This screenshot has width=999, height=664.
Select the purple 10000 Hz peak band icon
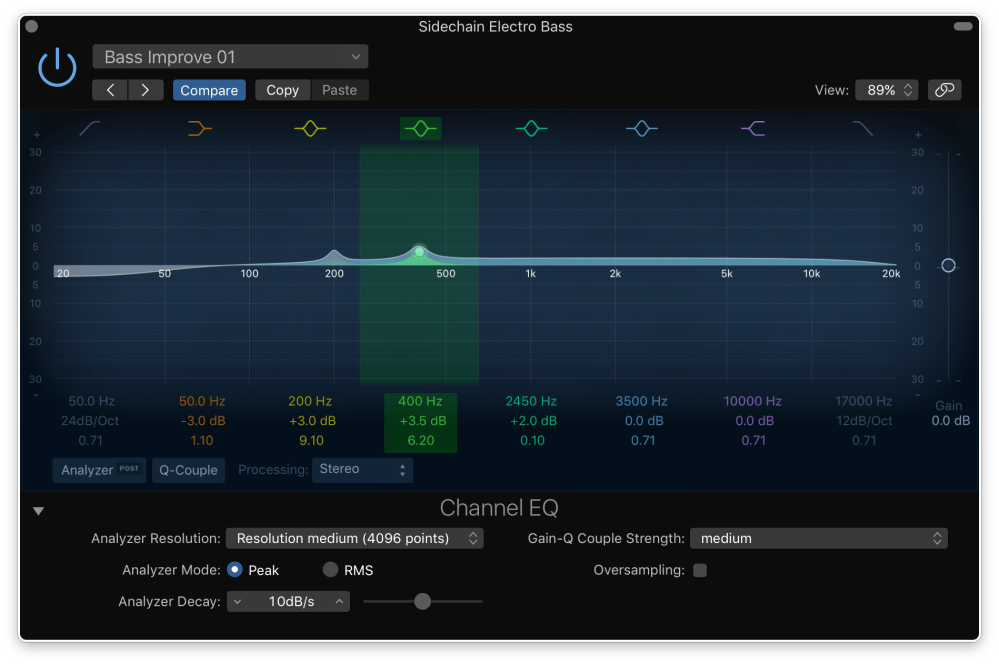[x=753, y=128]
